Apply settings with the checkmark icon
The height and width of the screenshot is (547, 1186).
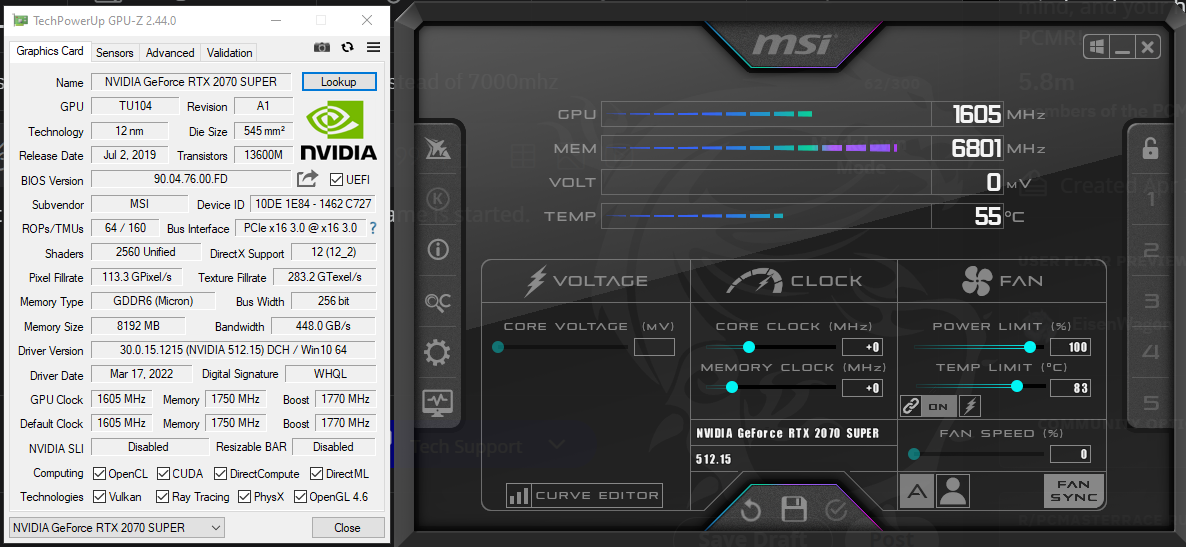(836, 511)
